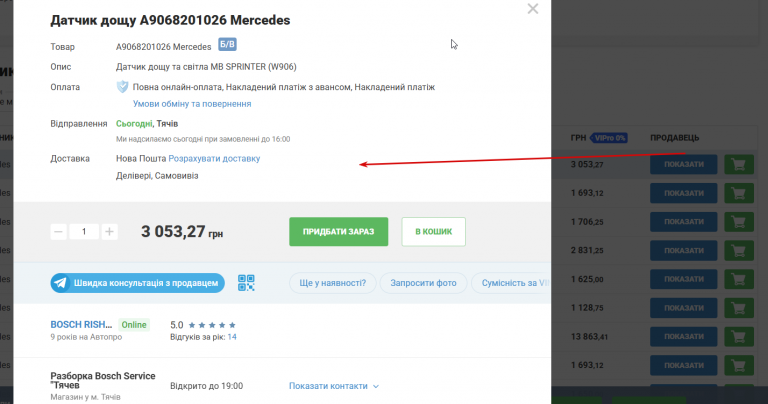The width and height of the screenshot is (768, 404).
Task: Add 13 863,41 item to cart icon
Action: (739, 336)
